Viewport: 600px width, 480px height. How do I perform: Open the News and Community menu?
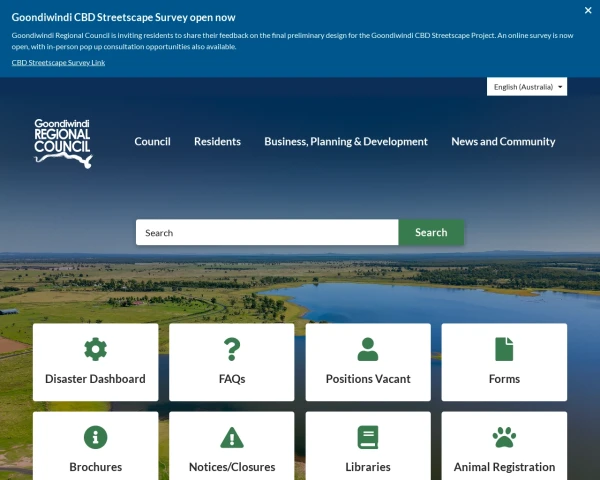point(503,142)
